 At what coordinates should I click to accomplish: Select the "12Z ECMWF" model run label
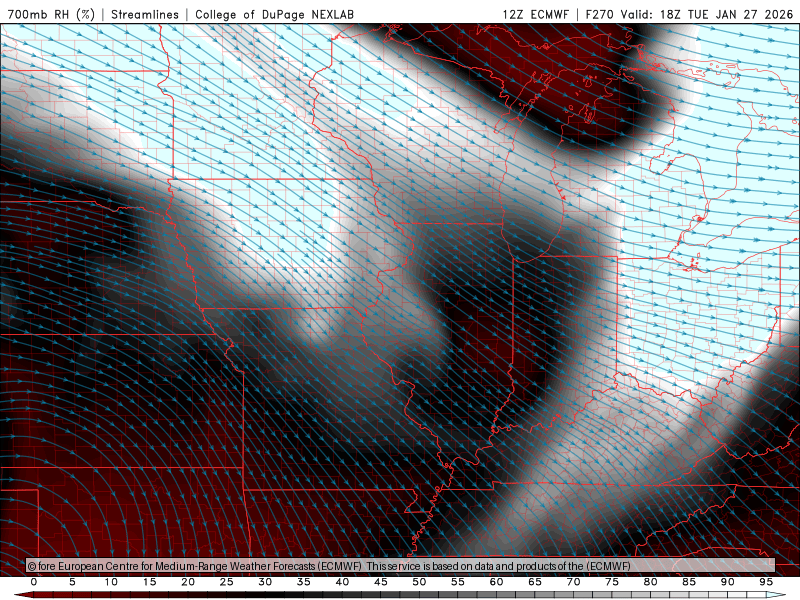click(x=535, y=14)
